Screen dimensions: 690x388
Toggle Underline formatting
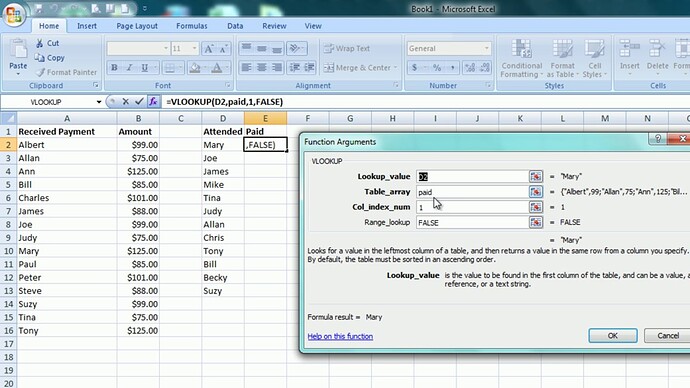coord(144,68)
